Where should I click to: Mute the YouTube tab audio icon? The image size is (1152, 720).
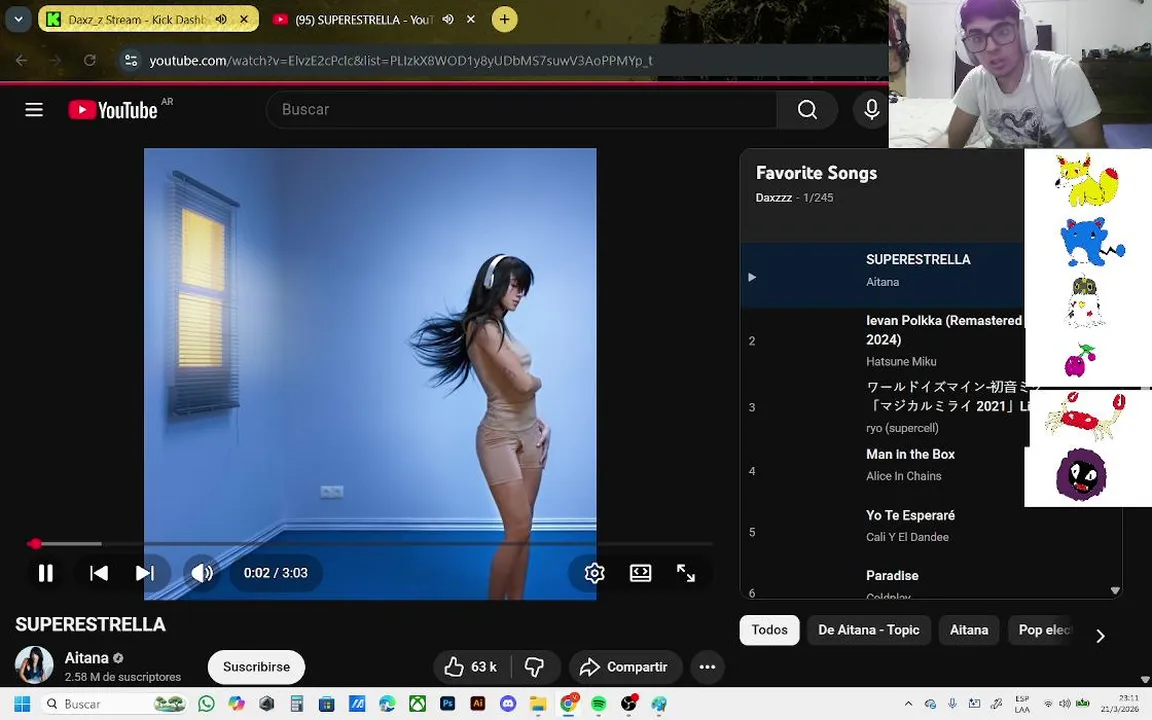pyautogui.click(x=447, y=19)
